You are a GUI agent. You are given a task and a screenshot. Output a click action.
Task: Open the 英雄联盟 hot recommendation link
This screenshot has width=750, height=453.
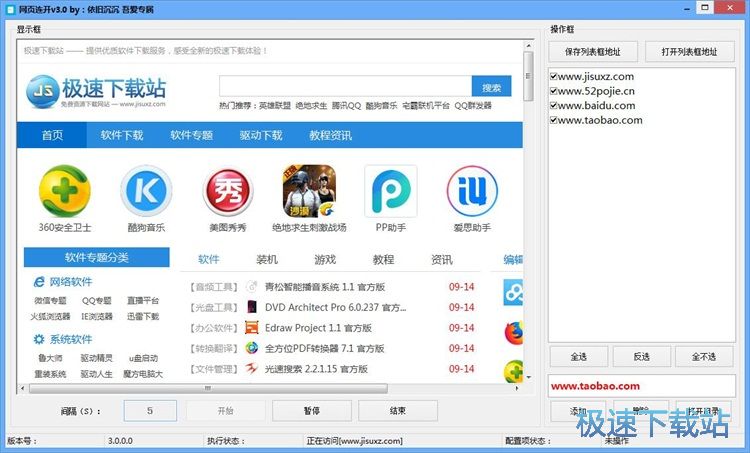275,106
